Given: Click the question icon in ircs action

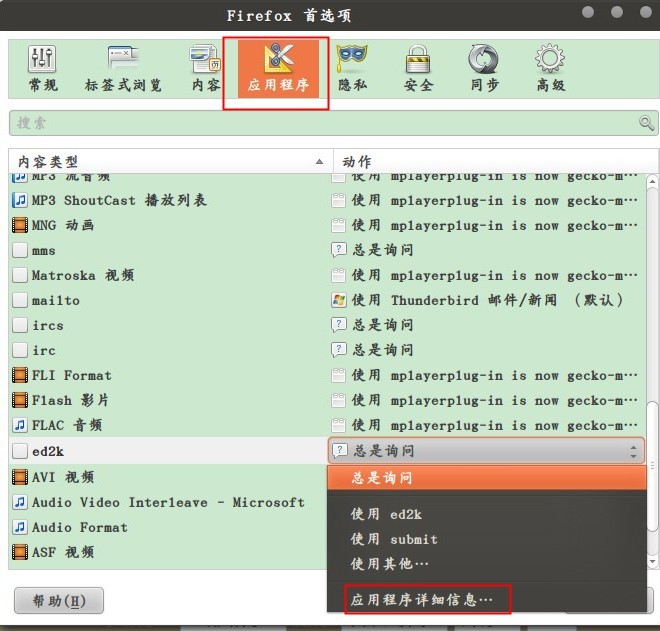Looking at the screenshot, I should (339, 325).
